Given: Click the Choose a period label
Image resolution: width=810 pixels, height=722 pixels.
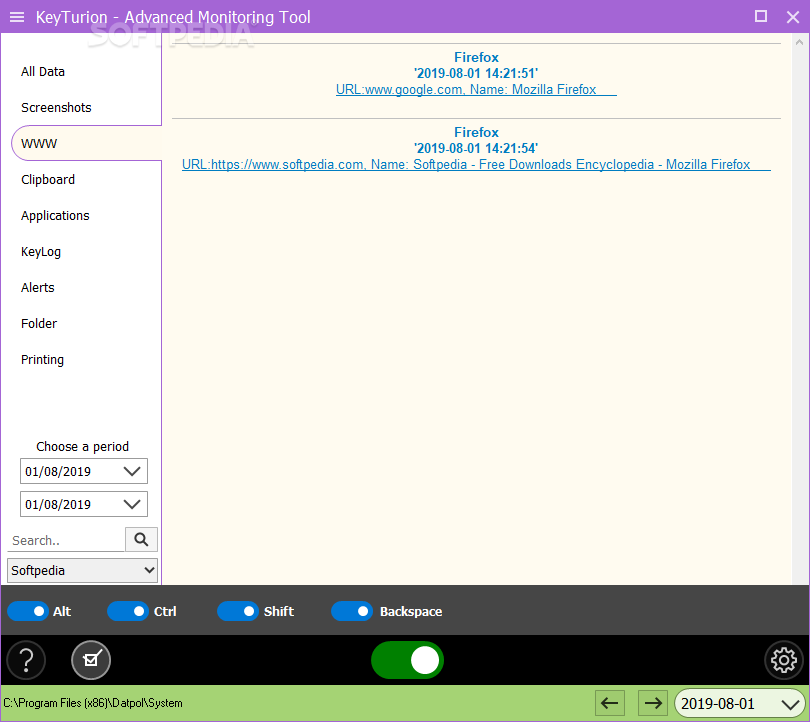Looking at the screenshot, I should [83, 447].
